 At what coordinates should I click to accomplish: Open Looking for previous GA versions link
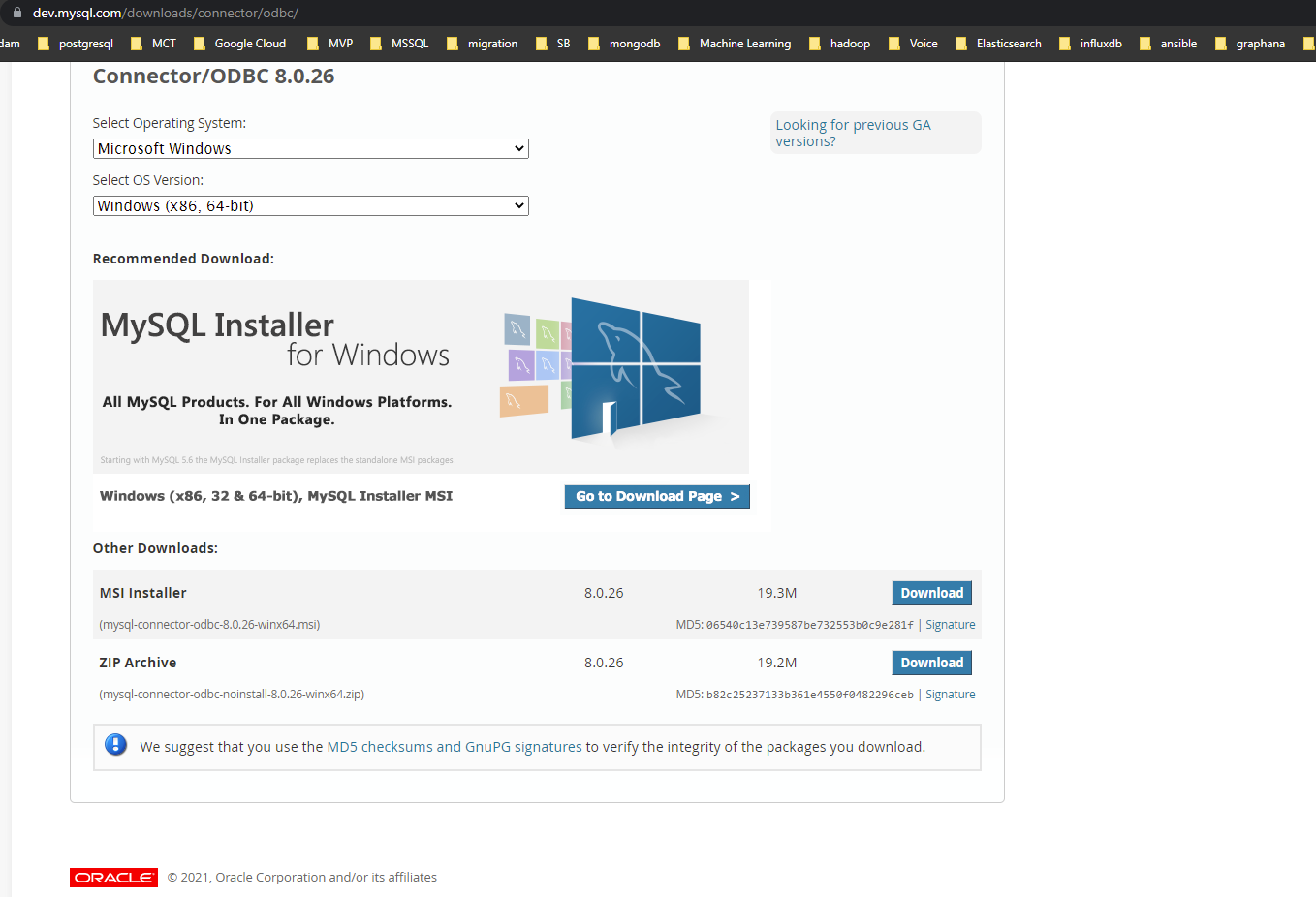(x=853, y=133)
